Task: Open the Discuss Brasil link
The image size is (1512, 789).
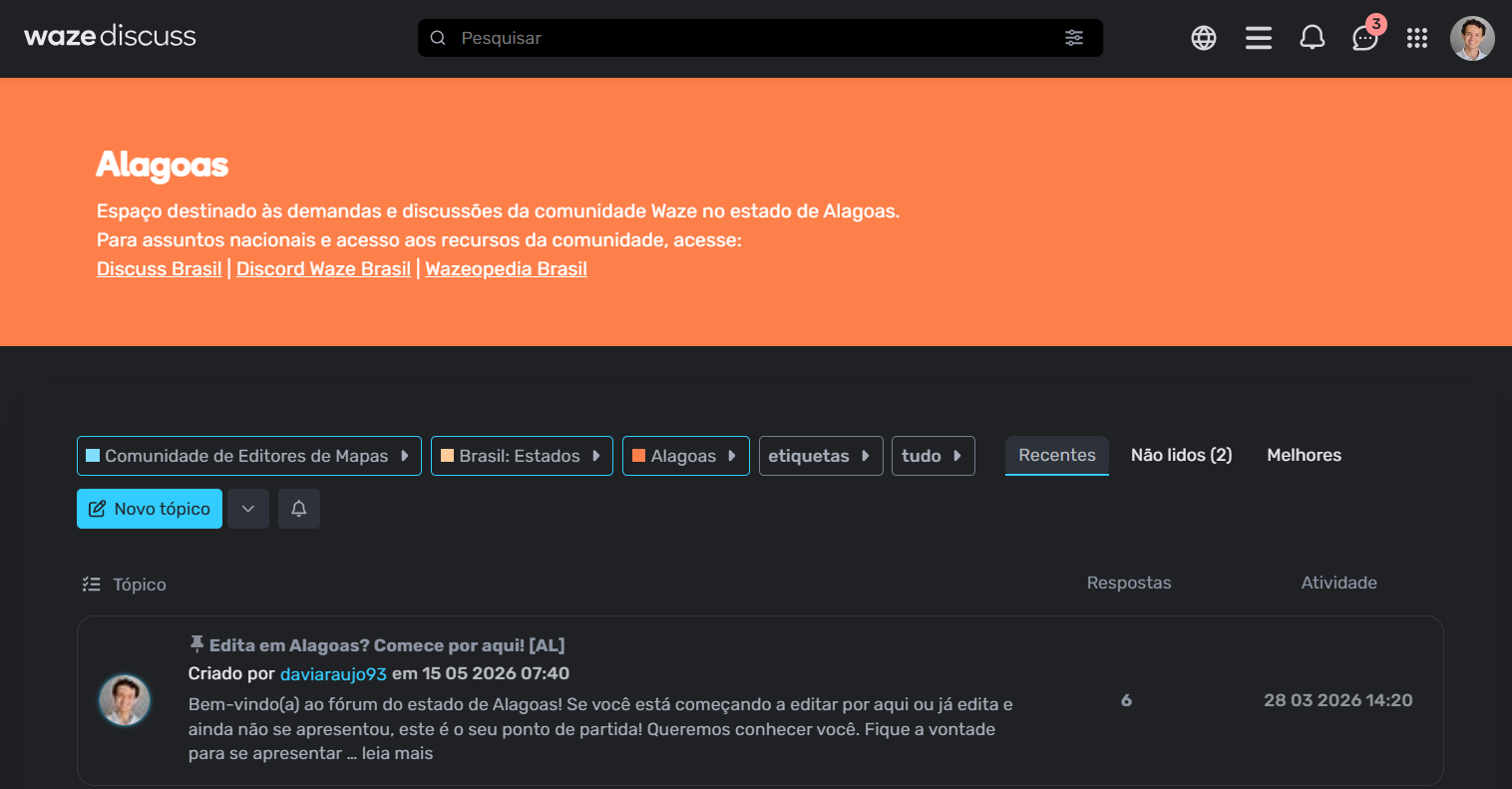Action: click(x=160, y=268)
